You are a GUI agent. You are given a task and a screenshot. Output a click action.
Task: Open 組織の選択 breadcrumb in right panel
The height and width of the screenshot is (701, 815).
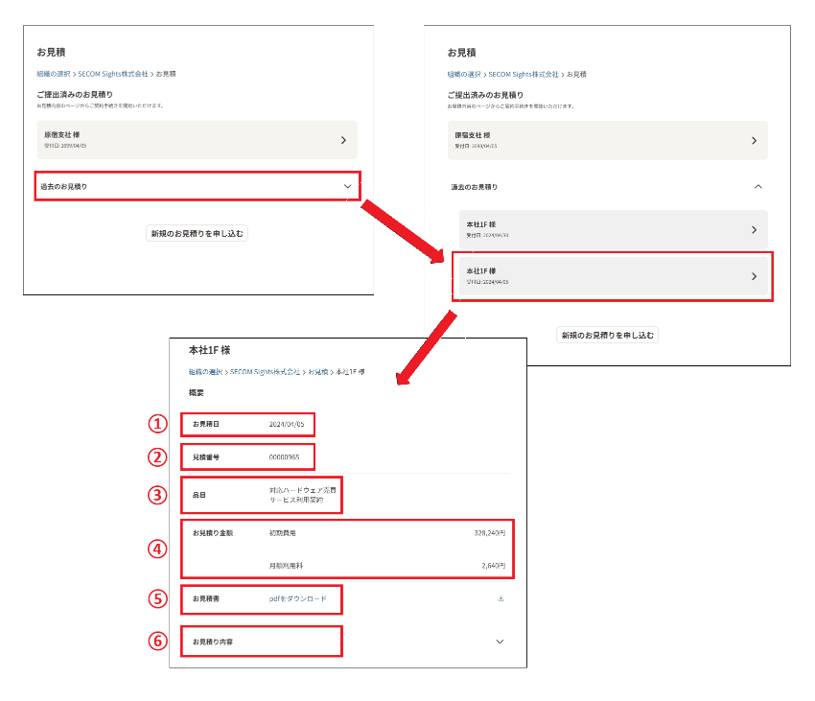pos(464,74)
